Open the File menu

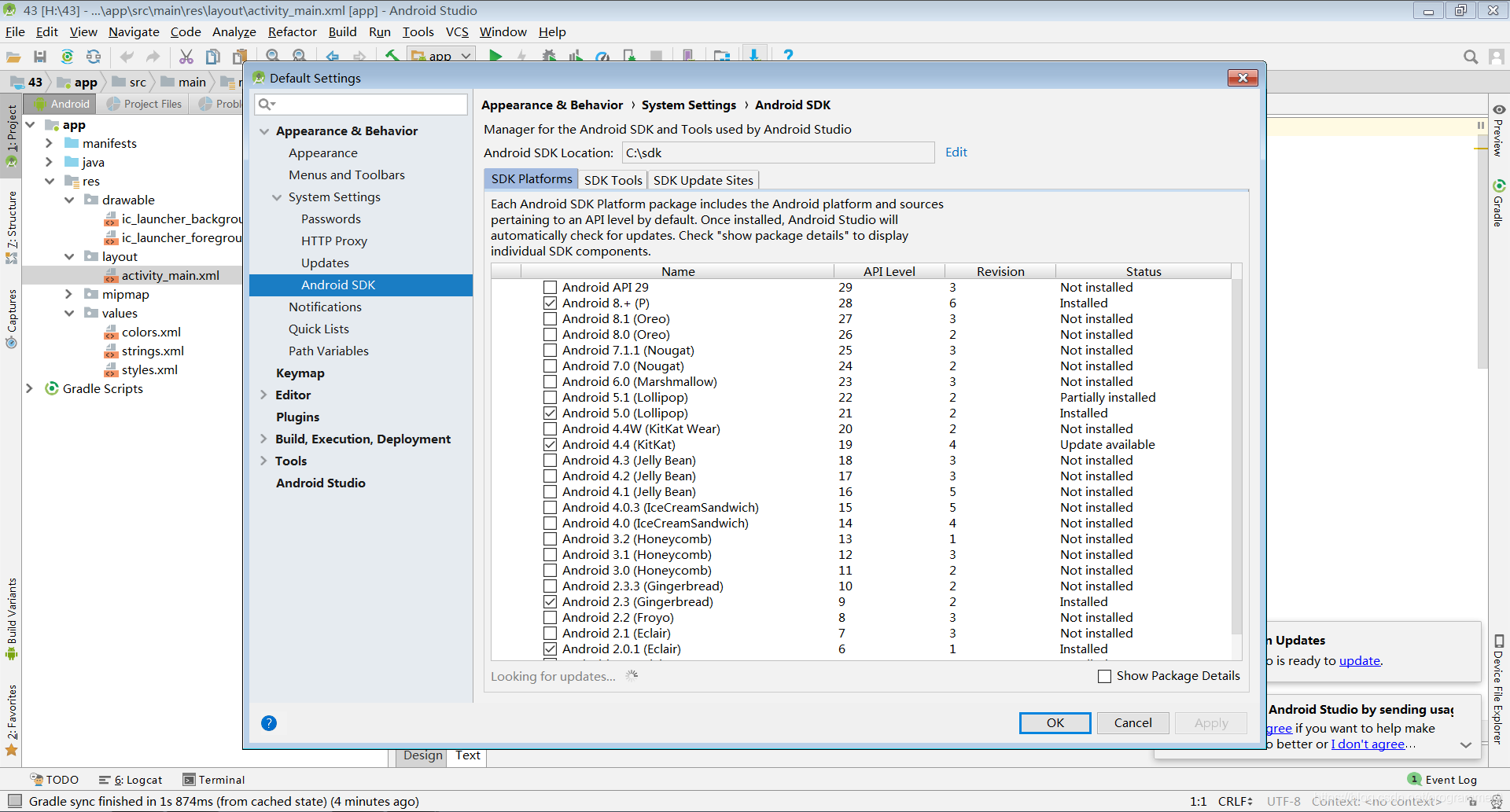pos(15,32)
